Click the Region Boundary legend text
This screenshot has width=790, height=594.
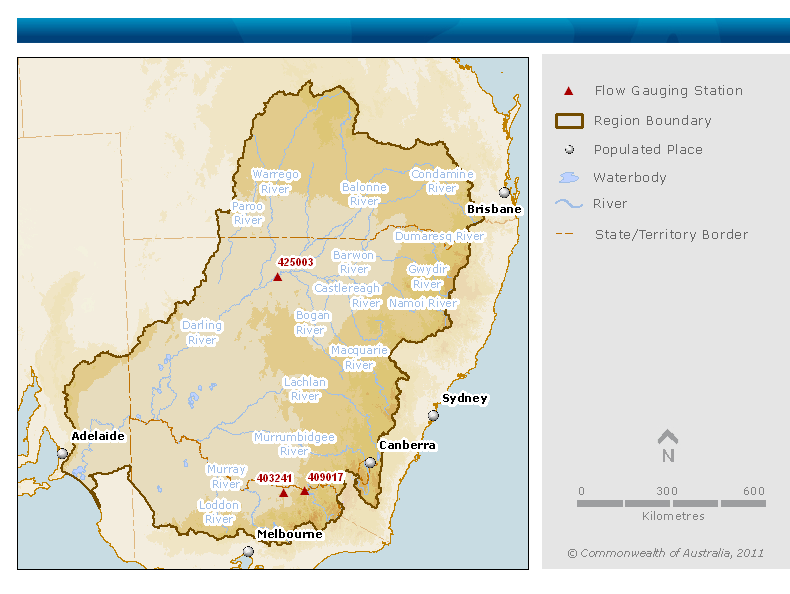(x=652, y=121)
